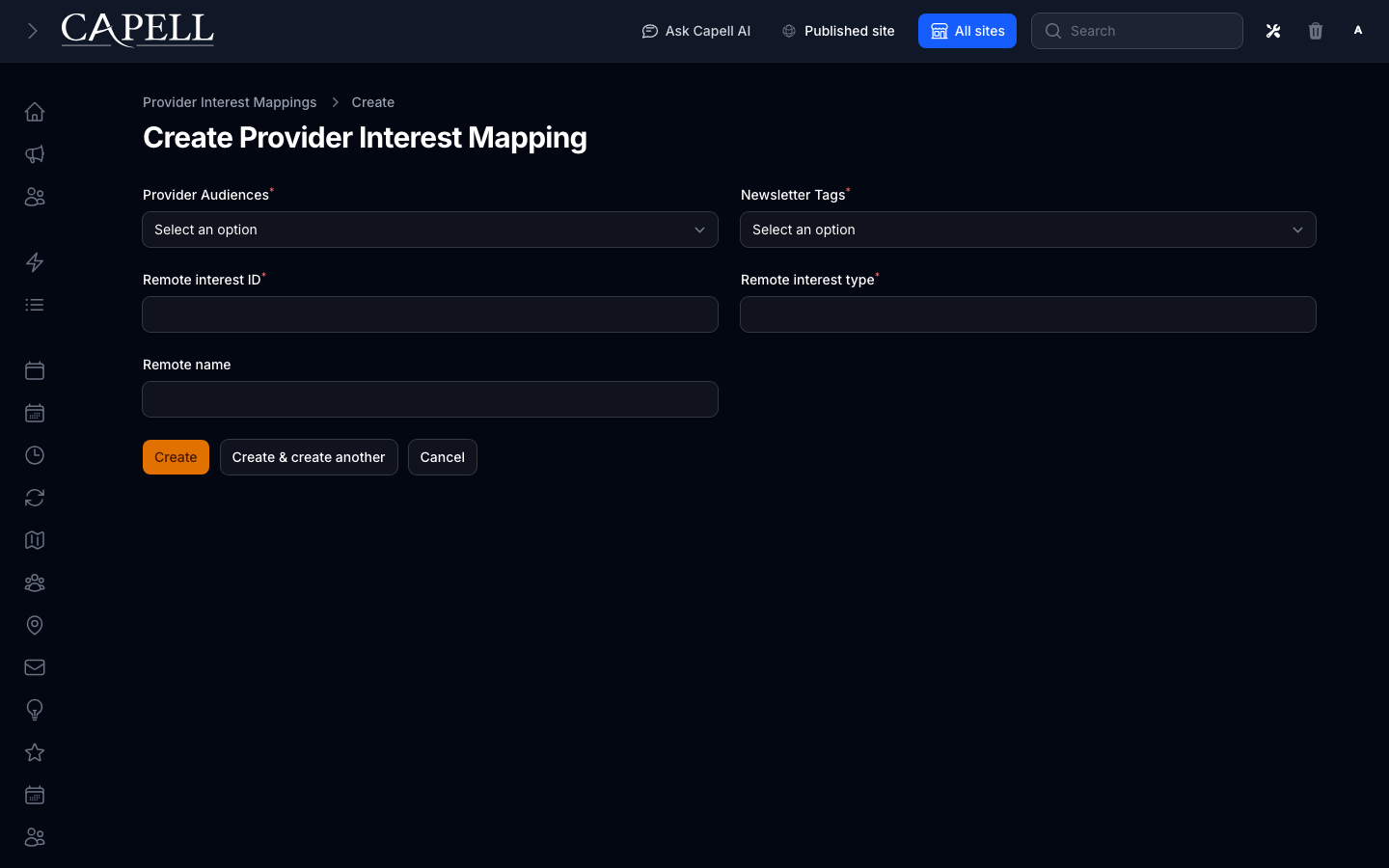Viewport: 1389px width, 868px height.
Task: Open the three-person group icon in sidebar
Action: tap(35, 583)
